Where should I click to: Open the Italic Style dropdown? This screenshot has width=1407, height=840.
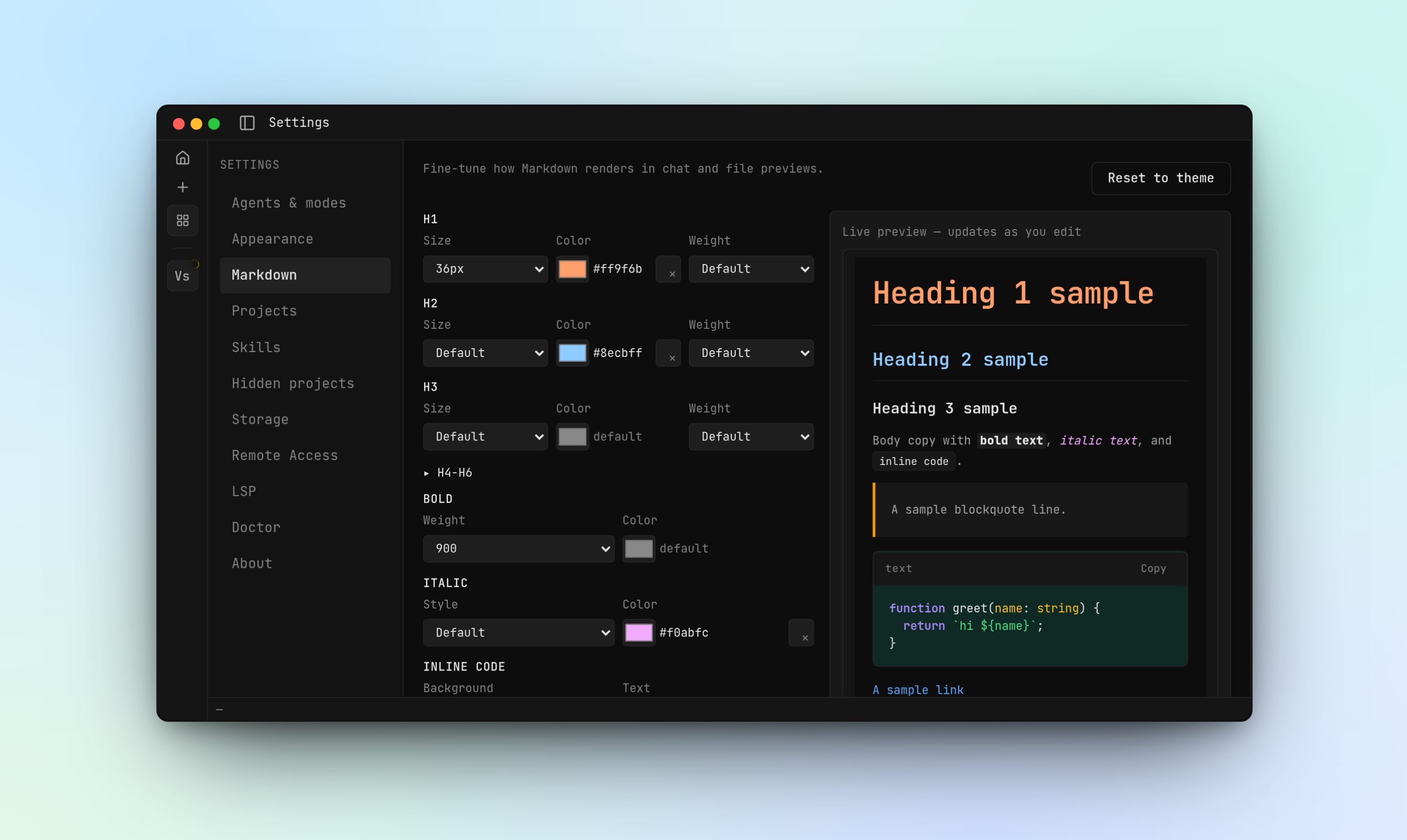[x=519, y=633]
